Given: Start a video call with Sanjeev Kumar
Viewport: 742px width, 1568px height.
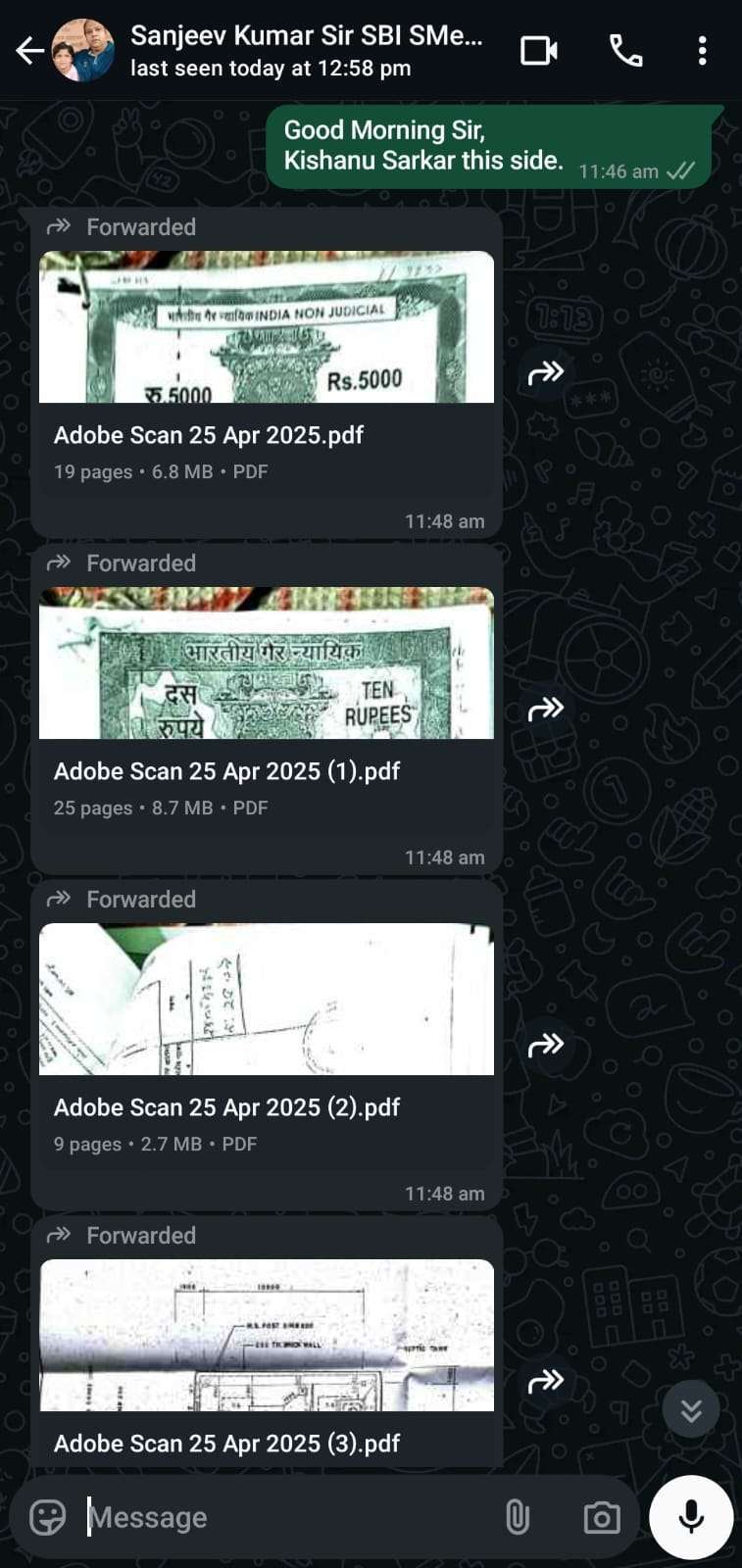Looking at the screenshot, I should pos(538,50).
